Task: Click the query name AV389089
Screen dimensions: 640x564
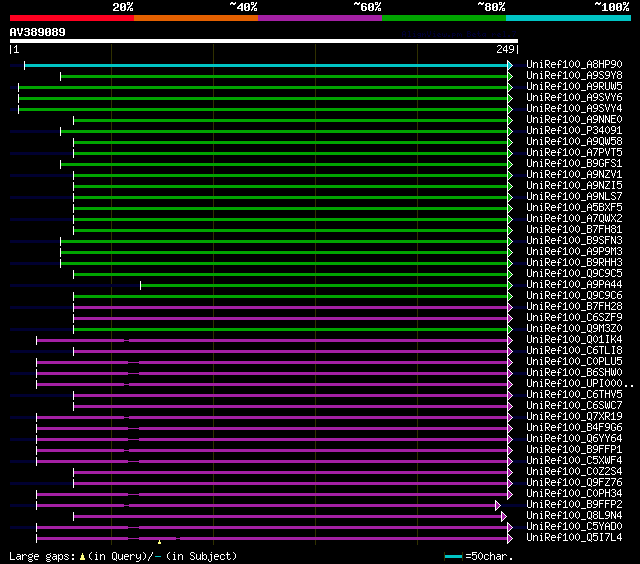Action: click(38, 32)
